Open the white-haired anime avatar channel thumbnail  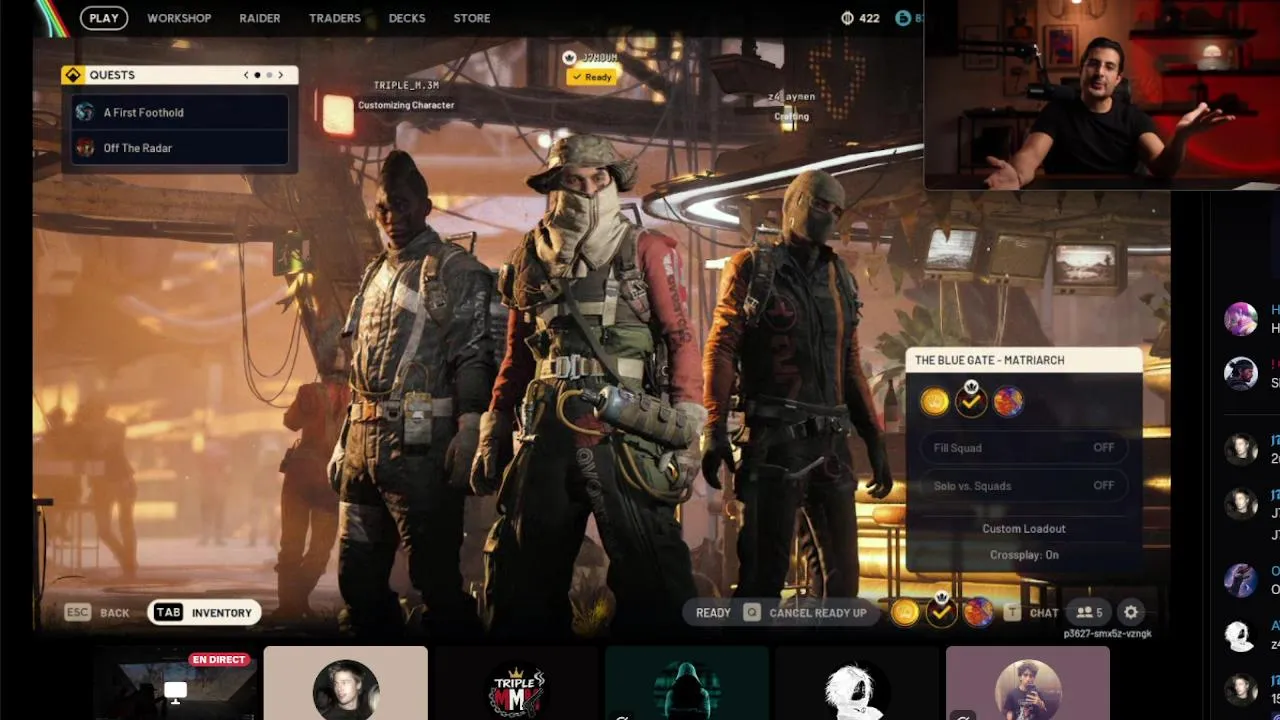pyautogui.click(x=857, y=683)
